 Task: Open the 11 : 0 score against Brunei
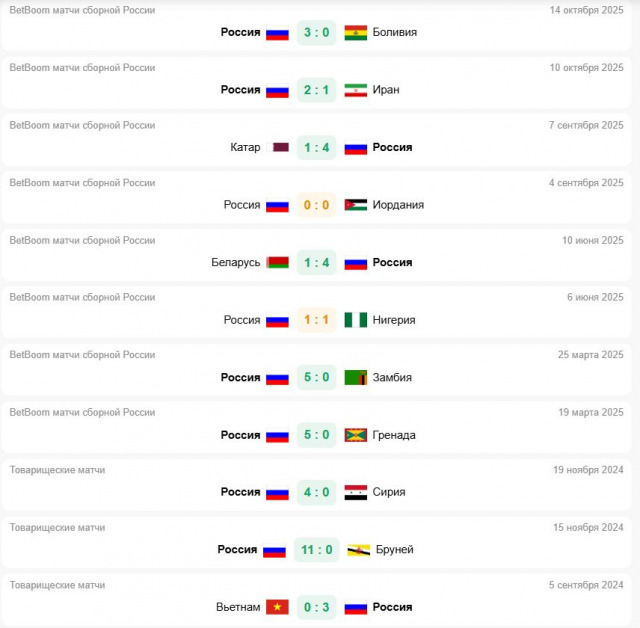point(316,550)
